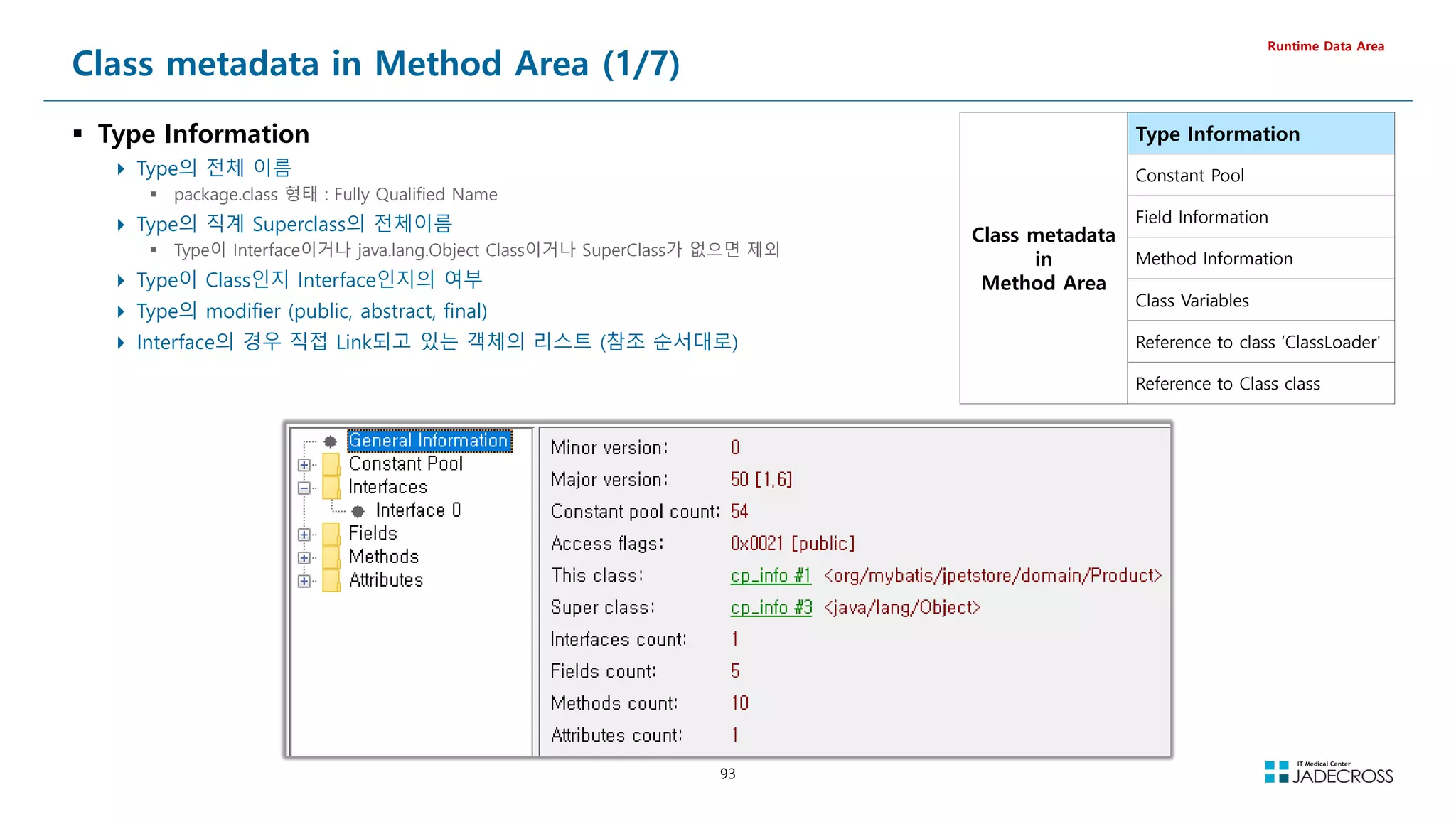Click the Method Information table cell
Image resolution: width=1456 pixels, height=819 pixels.
click(x=1260, y=259)
